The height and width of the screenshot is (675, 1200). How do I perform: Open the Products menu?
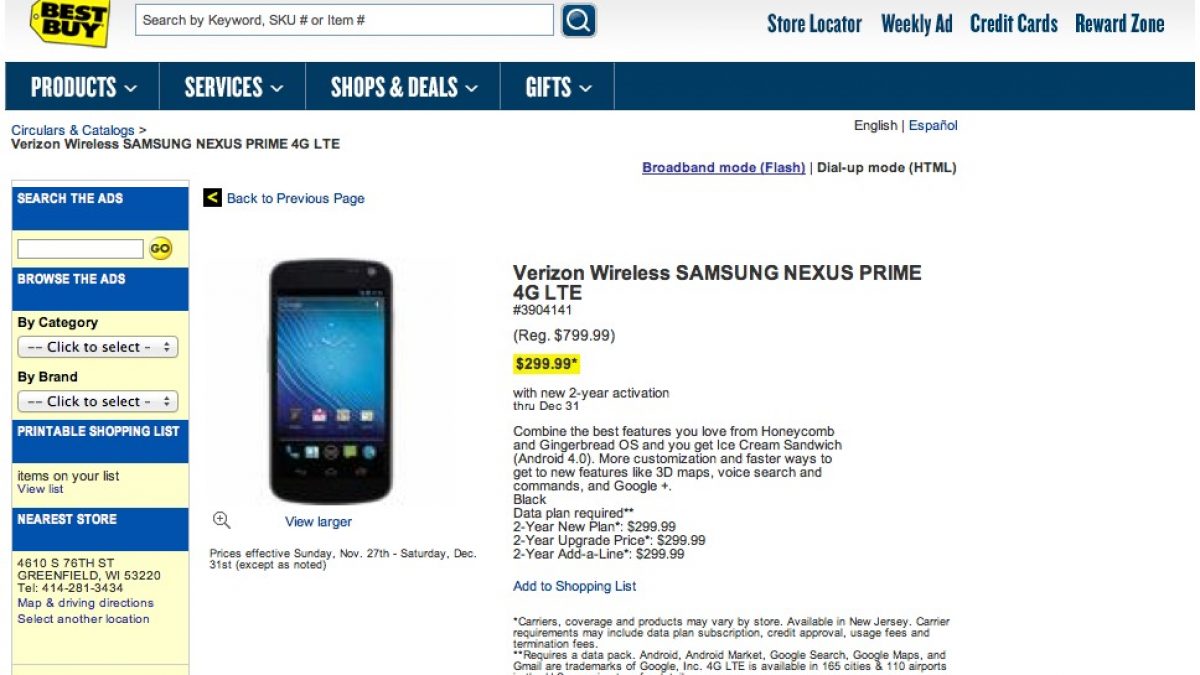[x=83, y=87]
